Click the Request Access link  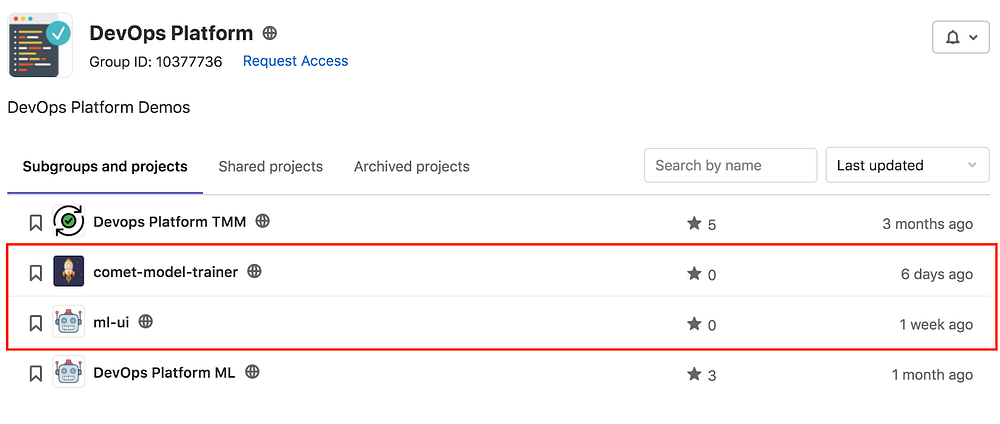295,61
